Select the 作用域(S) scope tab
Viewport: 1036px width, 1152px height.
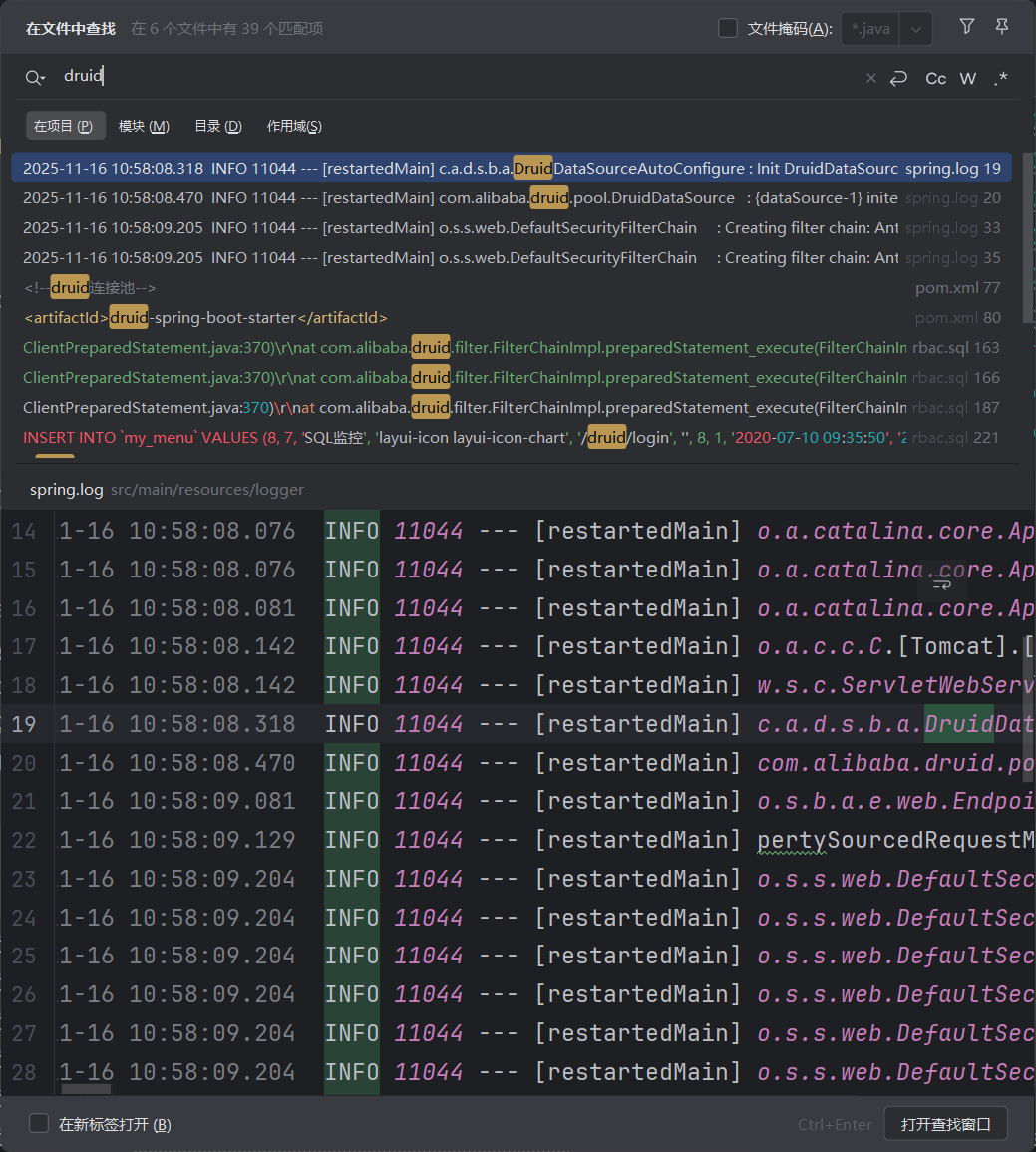tap(294, 126)
